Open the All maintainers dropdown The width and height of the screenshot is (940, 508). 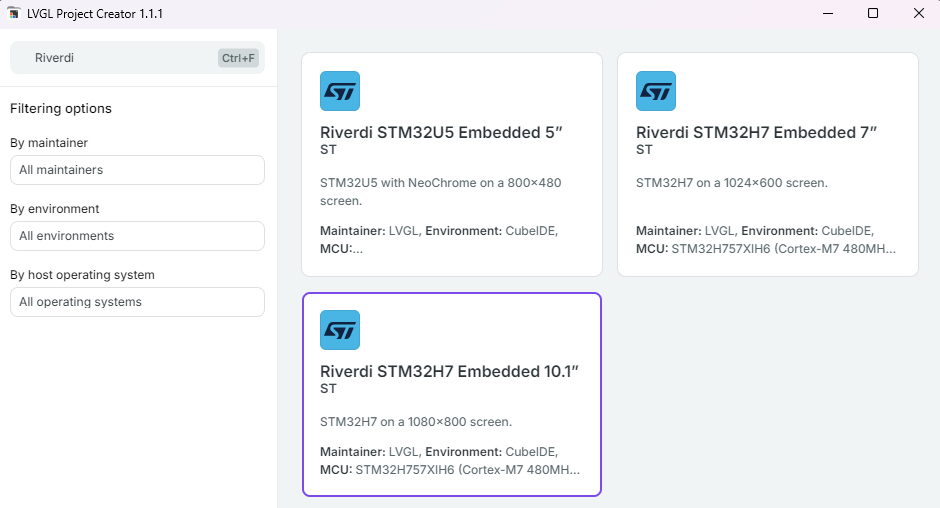pyautogui.click(x=137, y=170)
